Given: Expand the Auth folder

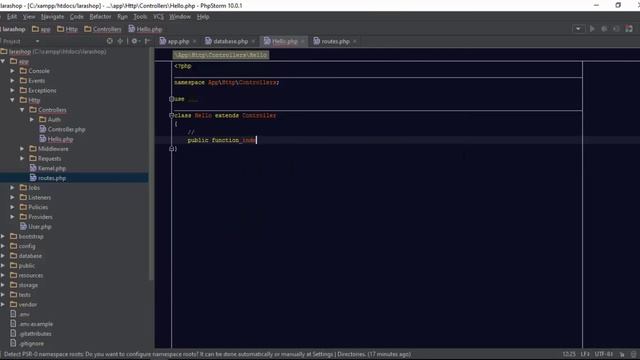Looking at the screenshot, I should tap(32, 120).
